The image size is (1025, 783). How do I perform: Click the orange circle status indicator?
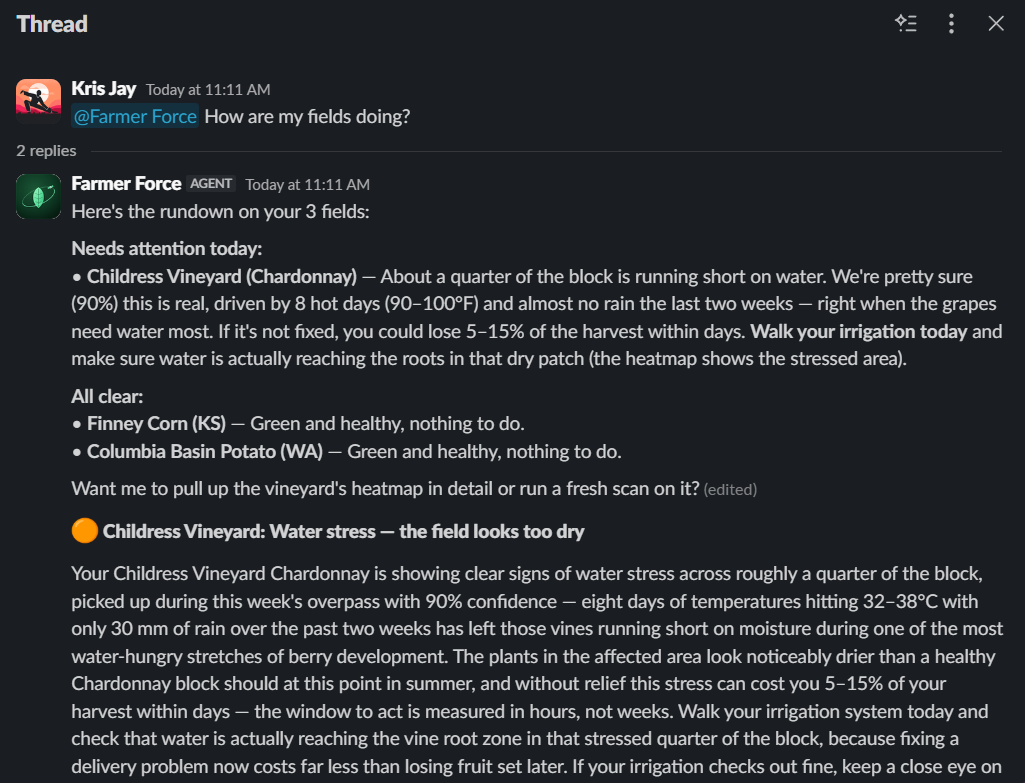[x=84, y=531]
